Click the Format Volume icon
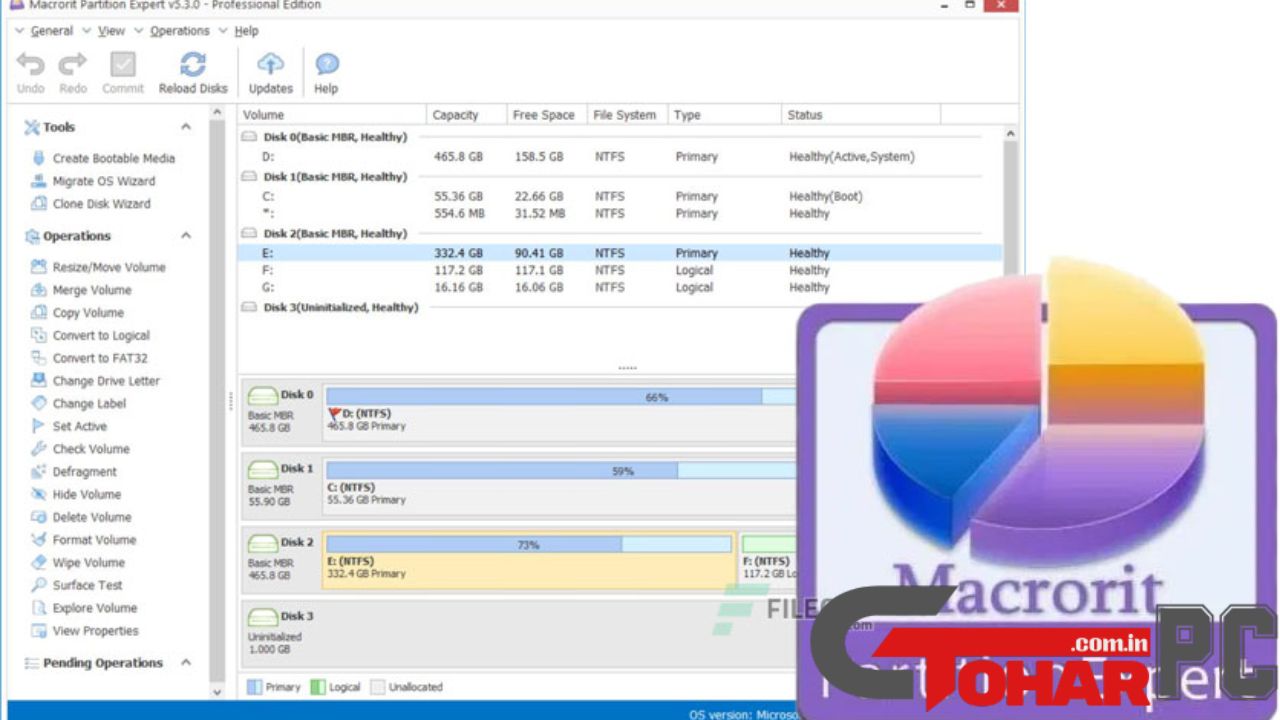The image size is (1280, 720). [x=39, y=540]
